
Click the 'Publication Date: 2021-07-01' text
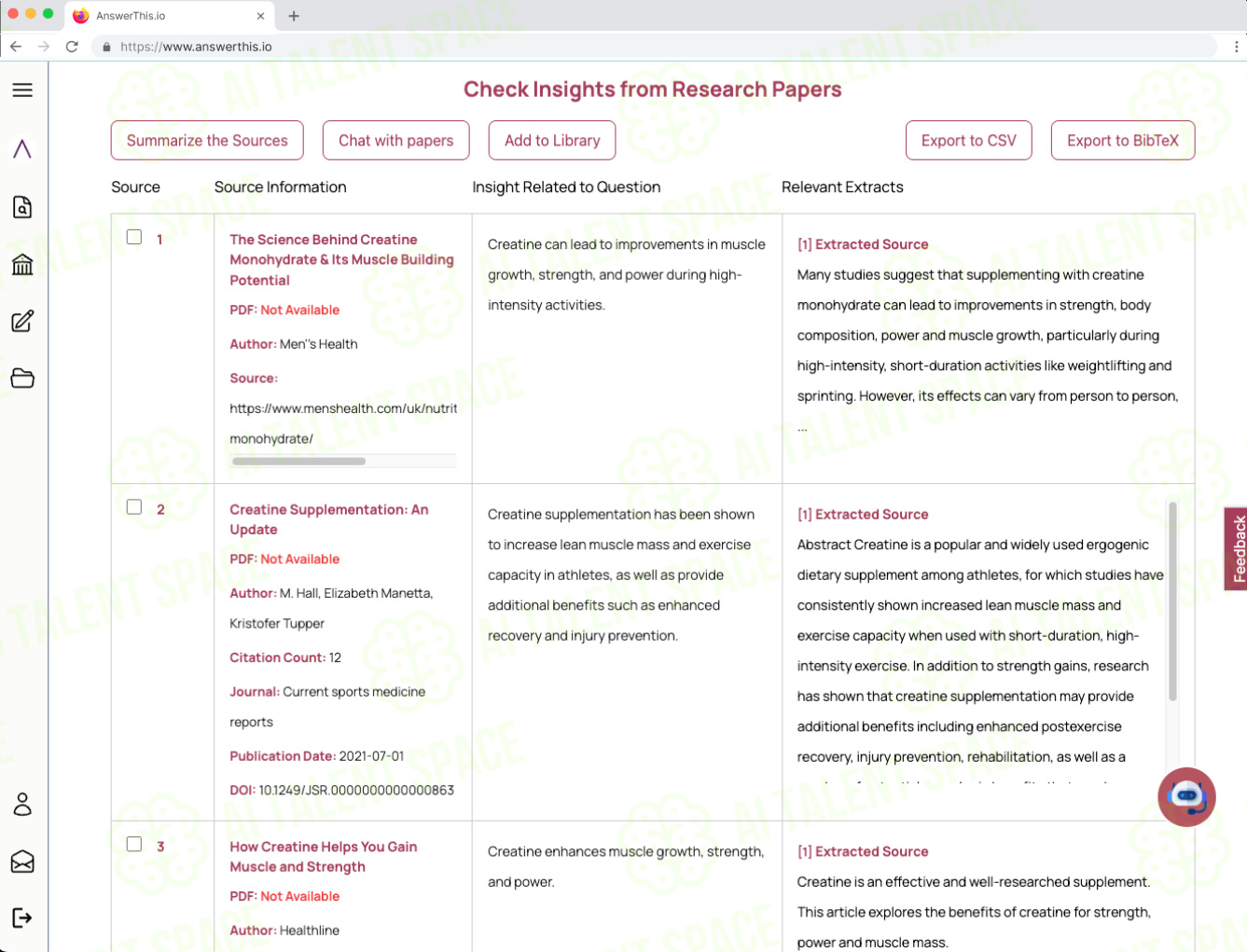[x=317, y=756]
